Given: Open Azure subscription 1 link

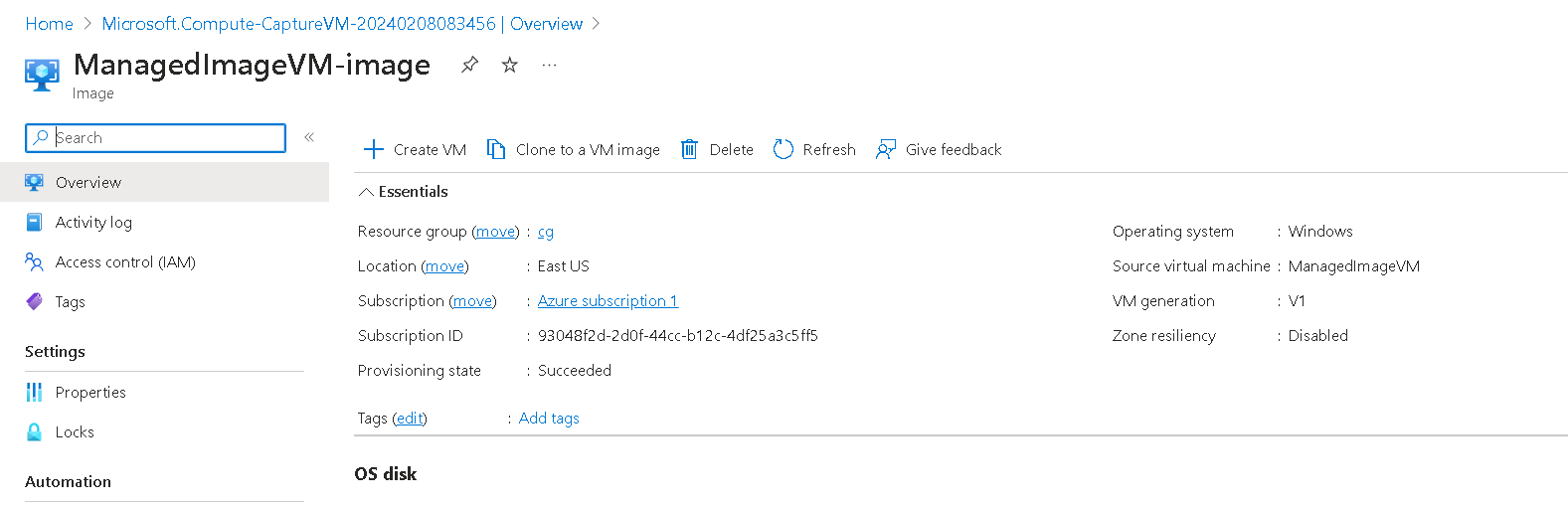Looking at the screenshot, I should pyautogui.click(x=608, y=300).
